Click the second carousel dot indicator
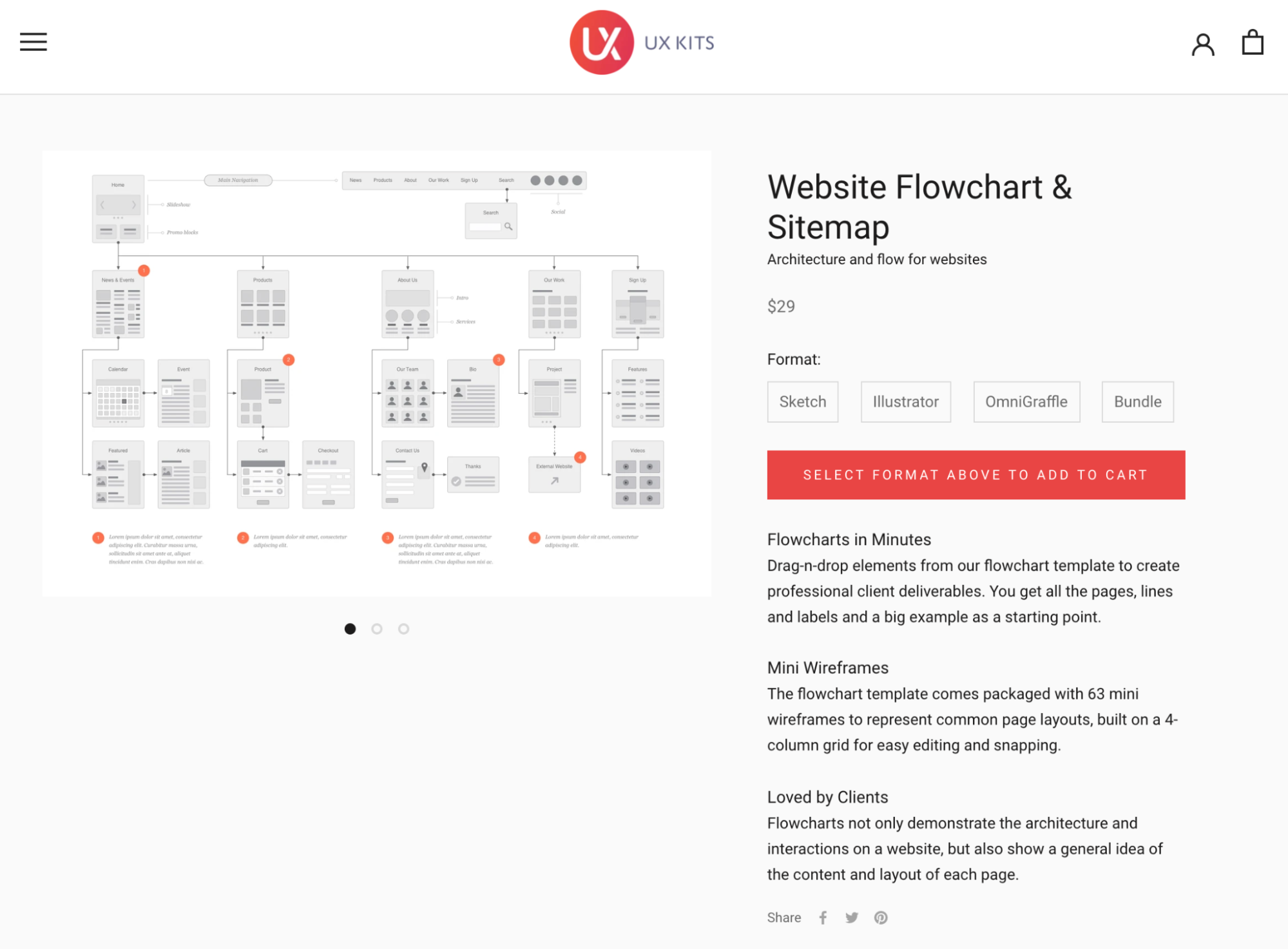The height and width of the screenshot is (949, 1288). click(377, 629)
